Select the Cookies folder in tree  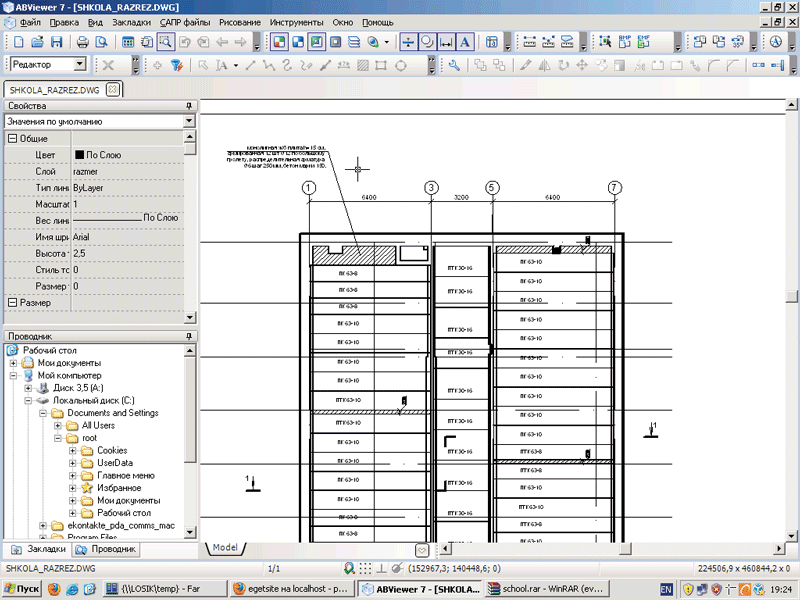pos(112,451)
